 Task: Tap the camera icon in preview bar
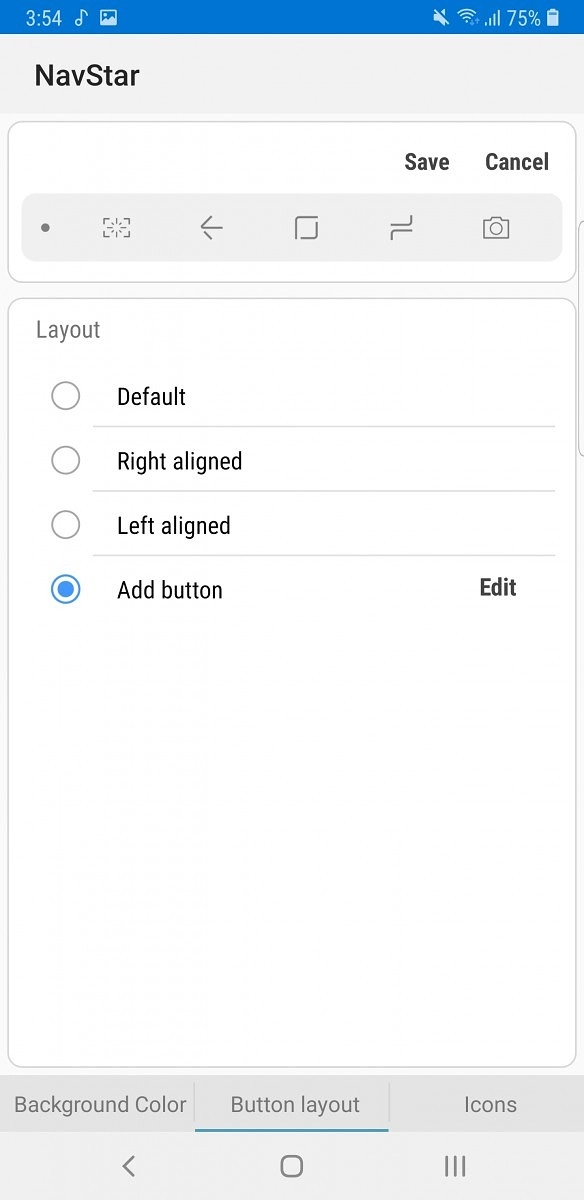point(496,228)
